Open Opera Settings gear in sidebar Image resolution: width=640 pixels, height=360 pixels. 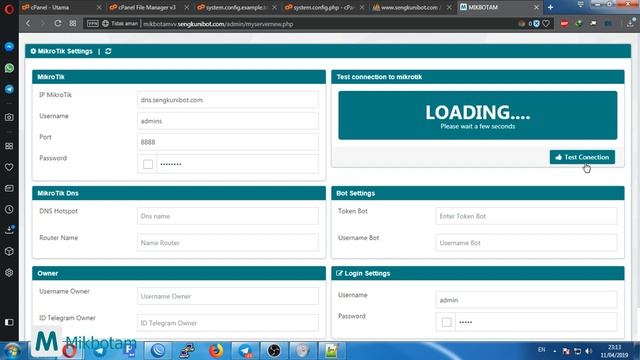(x=9, y=273)
